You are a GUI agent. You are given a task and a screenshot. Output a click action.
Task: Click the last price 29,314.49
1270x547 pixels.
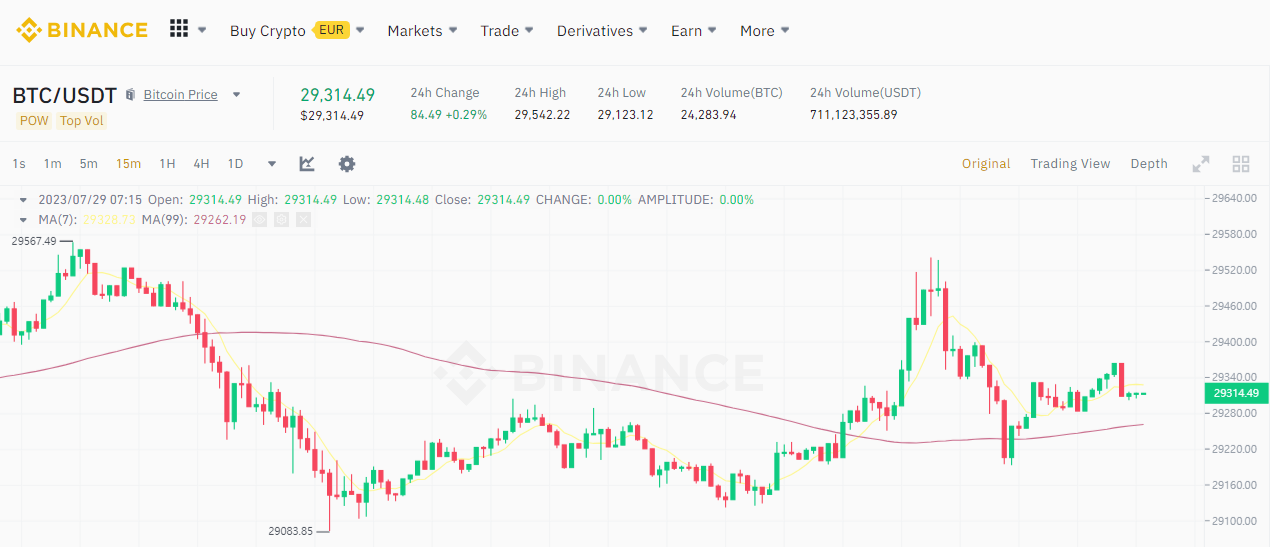click(338, 95)
